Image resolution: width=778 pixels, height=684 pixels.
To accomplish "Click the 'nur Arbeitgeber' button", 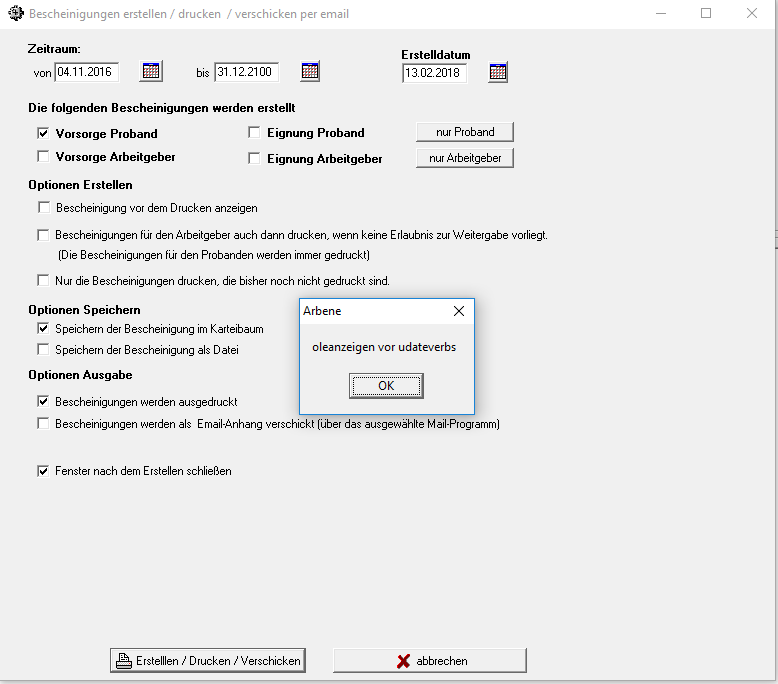I will [x=465, y=158].
